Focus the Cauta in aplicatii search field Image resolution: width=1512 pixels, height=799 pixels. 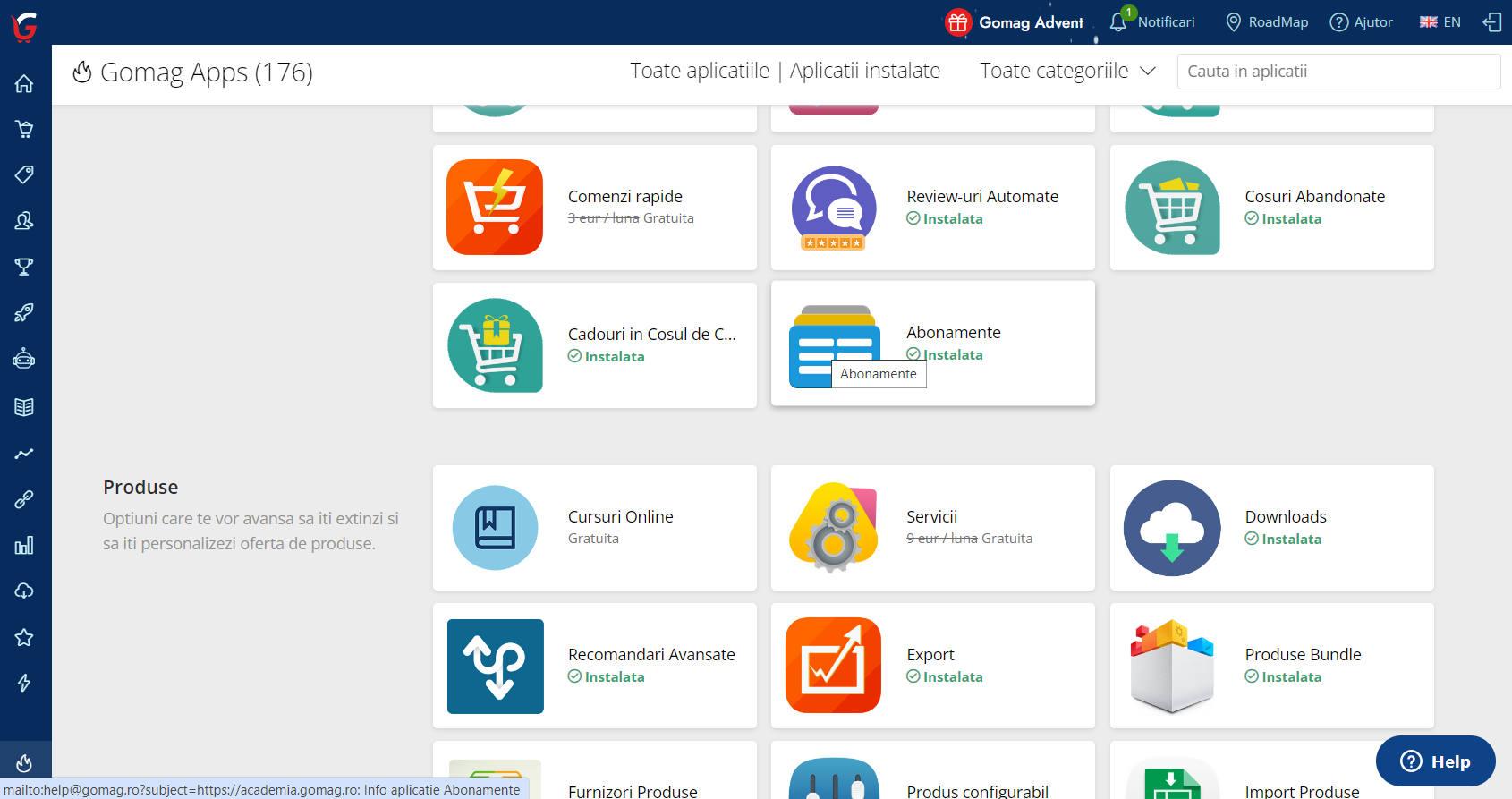tap(1338, 72)
